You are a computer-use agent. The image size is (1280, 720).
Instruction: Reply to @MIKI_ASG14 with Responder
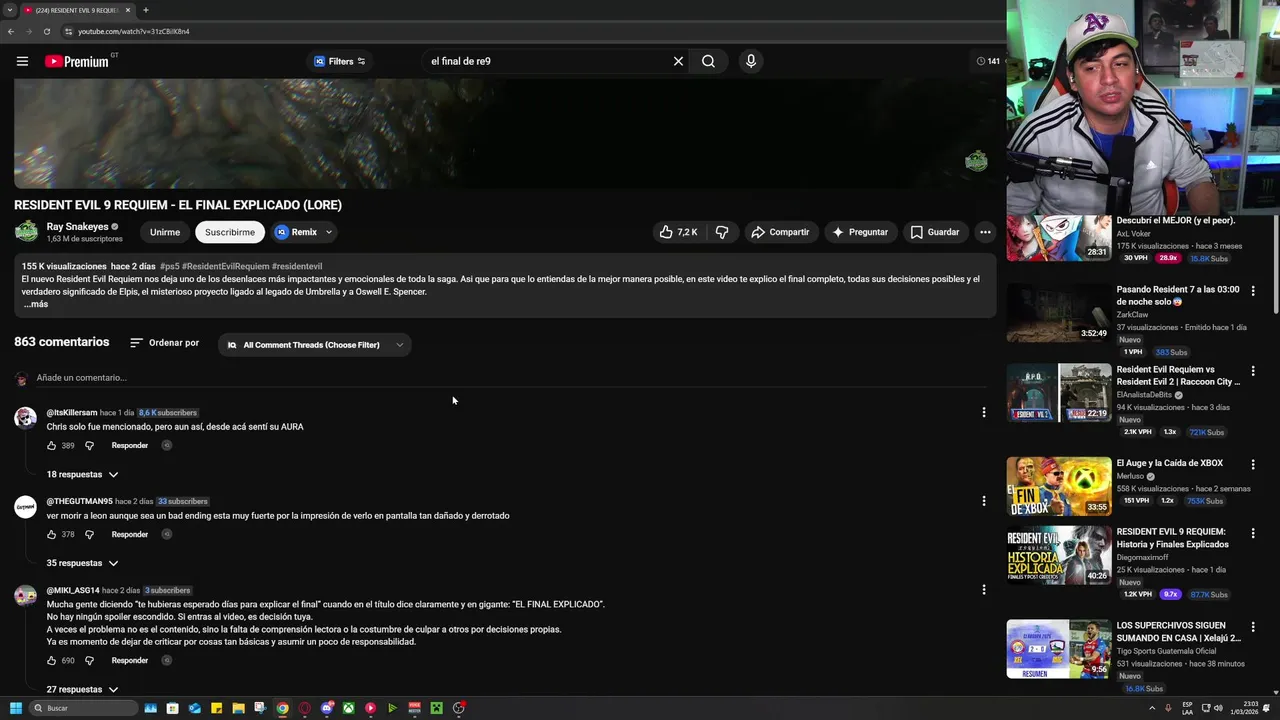[130, 660]
